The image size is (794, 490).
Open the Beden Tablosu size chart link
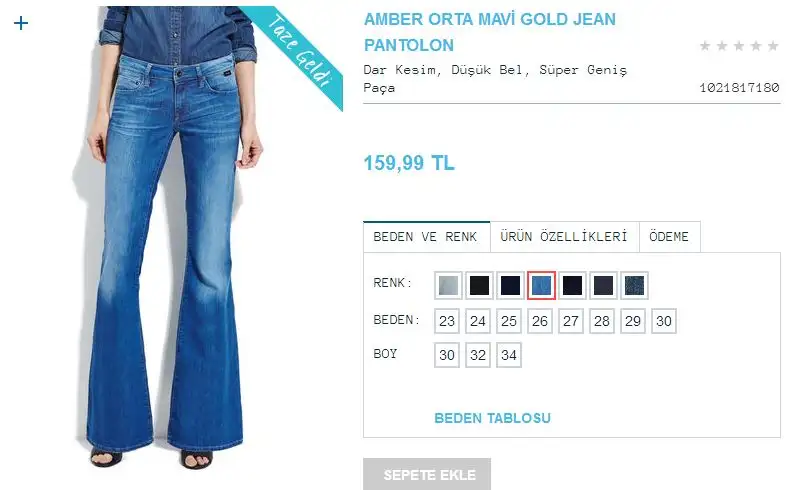(493, 418)
